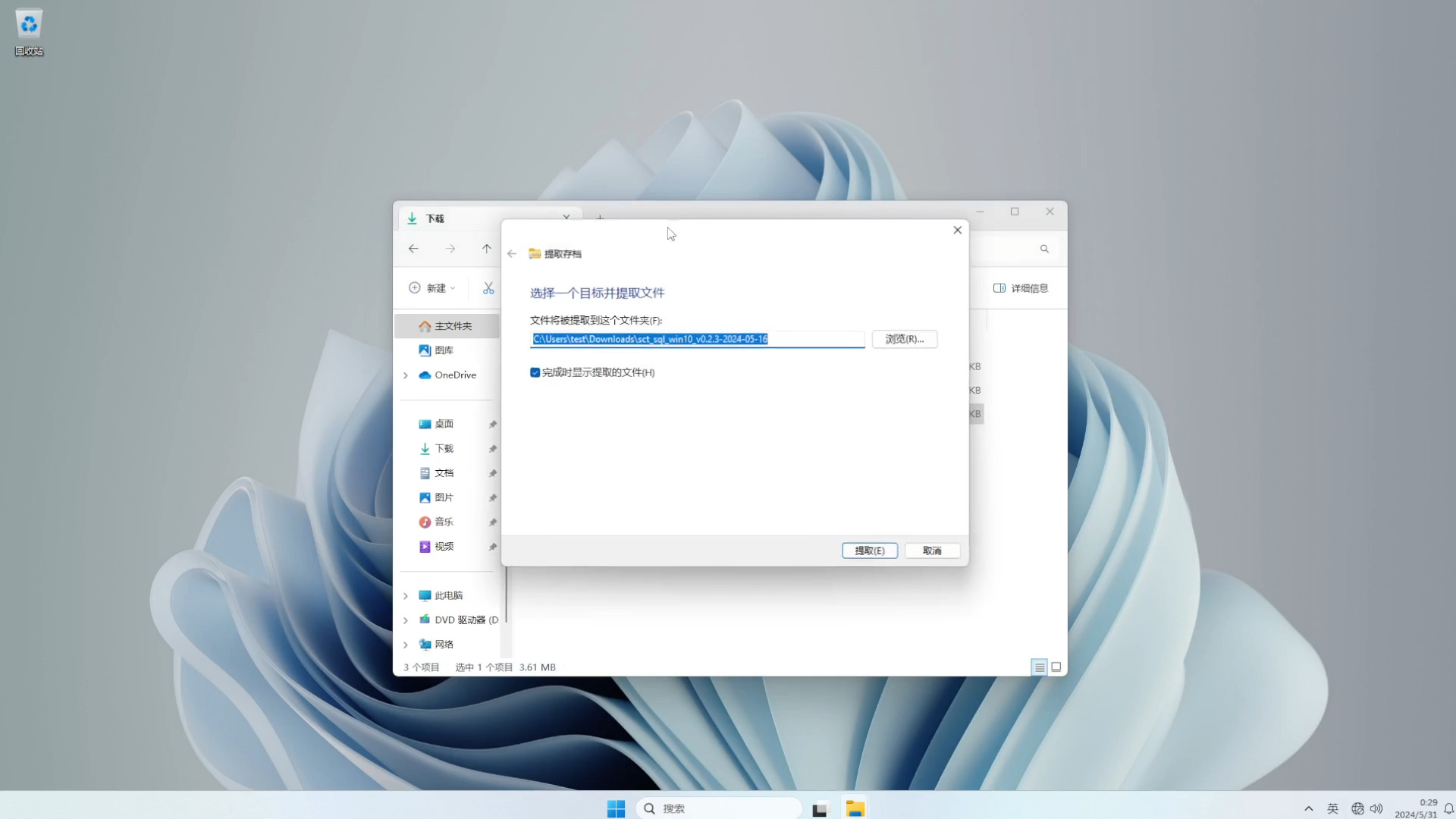
Task: Open the New (新建) dropdown menu
Action: pos(432,288)
